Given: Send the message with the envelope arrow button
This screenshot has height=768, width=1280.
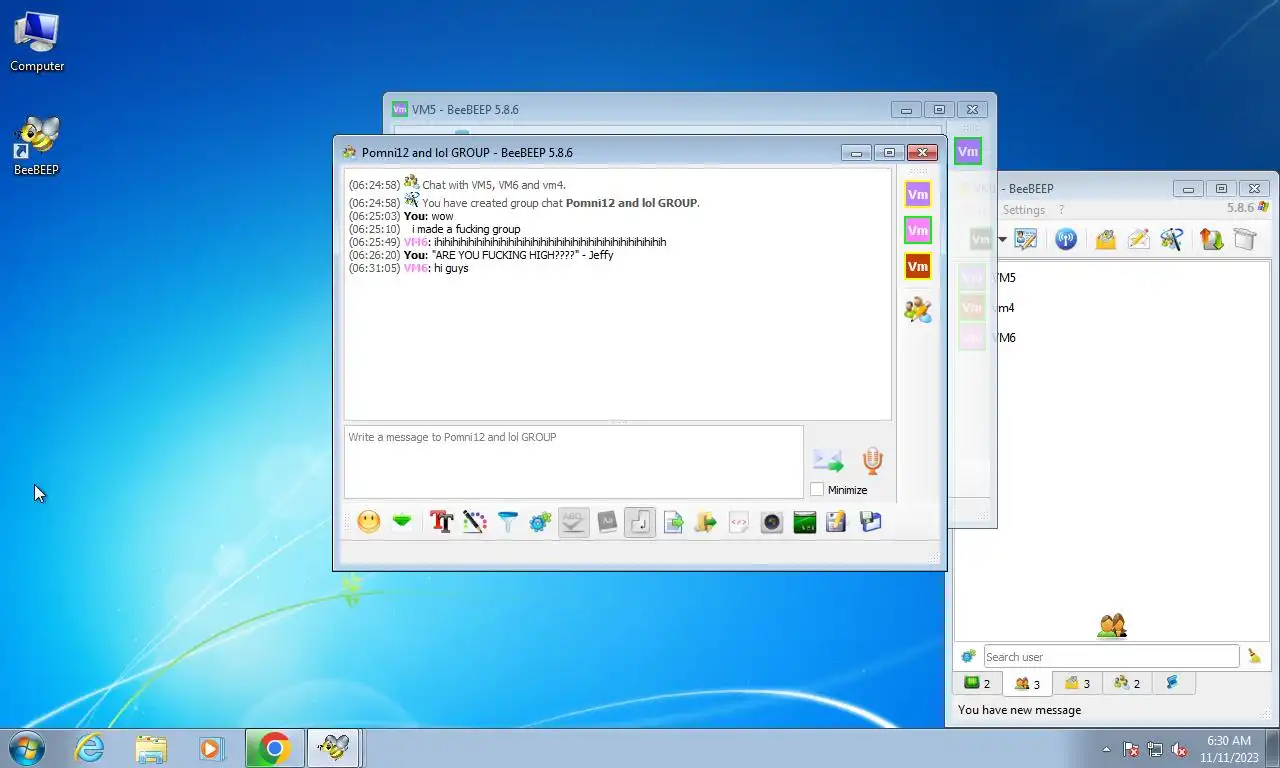Looking at the screenshot, I should pos(828,461).
